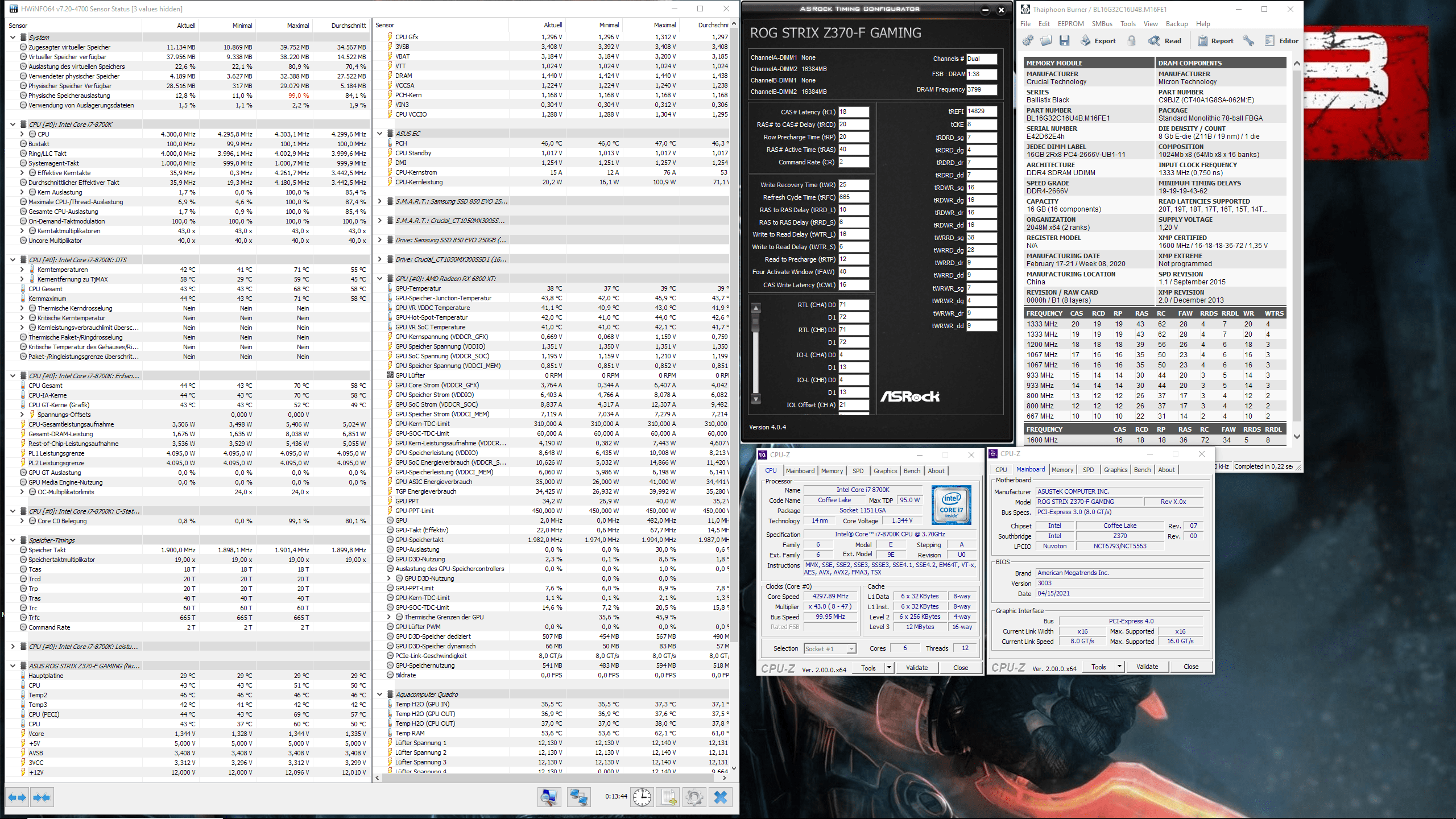Expand the Kerntemperaturen row
Viewport: 1456px width, 819px height.
(x=22, y=270)
